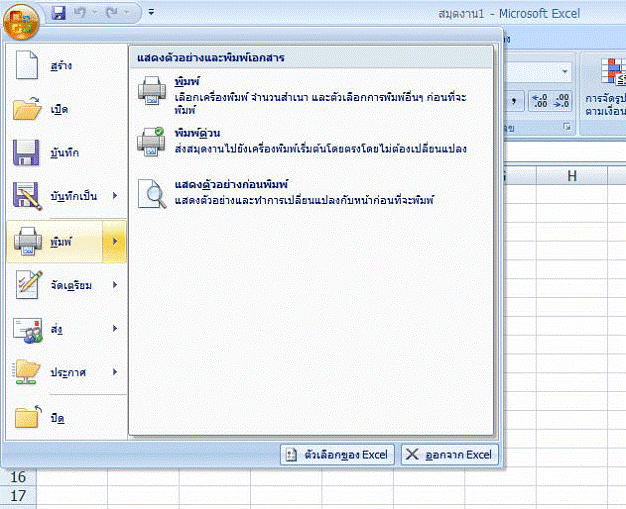
Task: Click the closed folder icon for ปิด
Action: 28,417
